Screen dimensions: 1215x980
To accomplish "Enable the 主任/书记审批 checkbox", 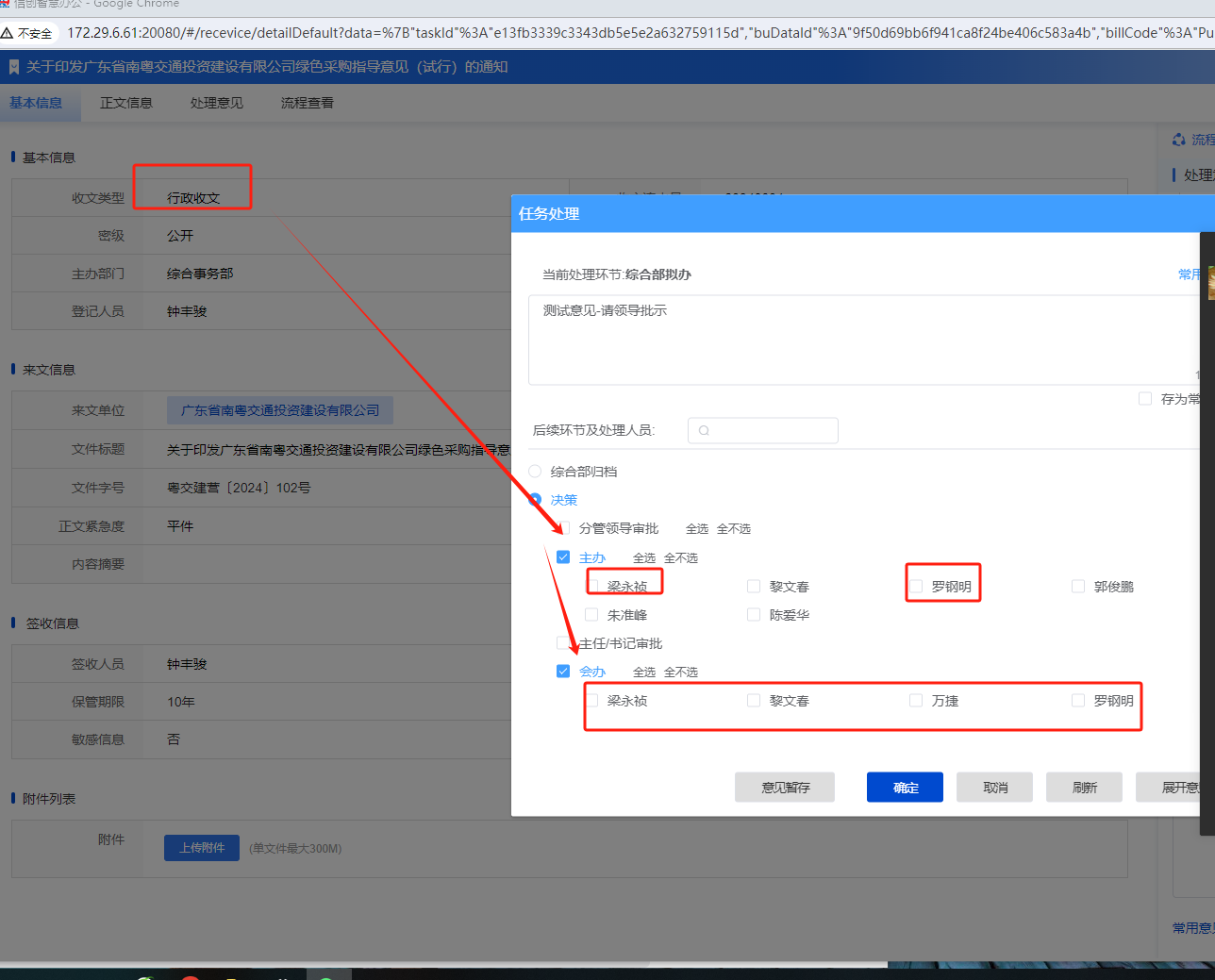I will 563,643.
